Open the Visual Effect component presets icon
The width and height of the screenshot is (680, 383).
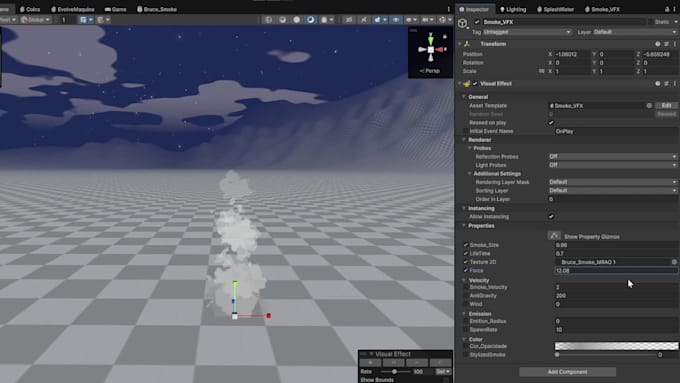click(667, 84)
